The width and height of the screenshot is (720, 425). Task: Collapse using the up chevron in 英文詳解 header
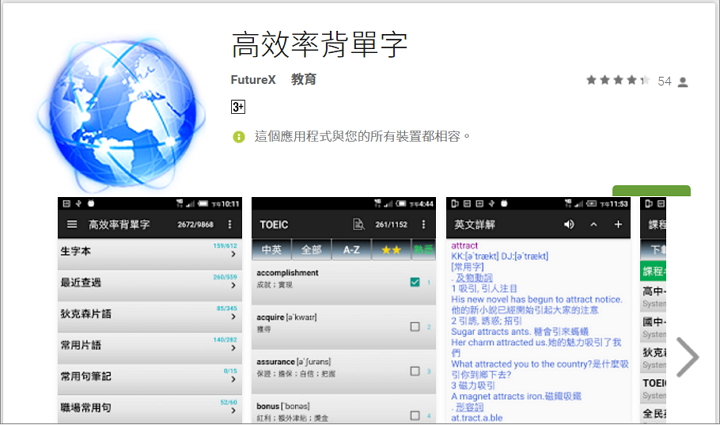594,225
